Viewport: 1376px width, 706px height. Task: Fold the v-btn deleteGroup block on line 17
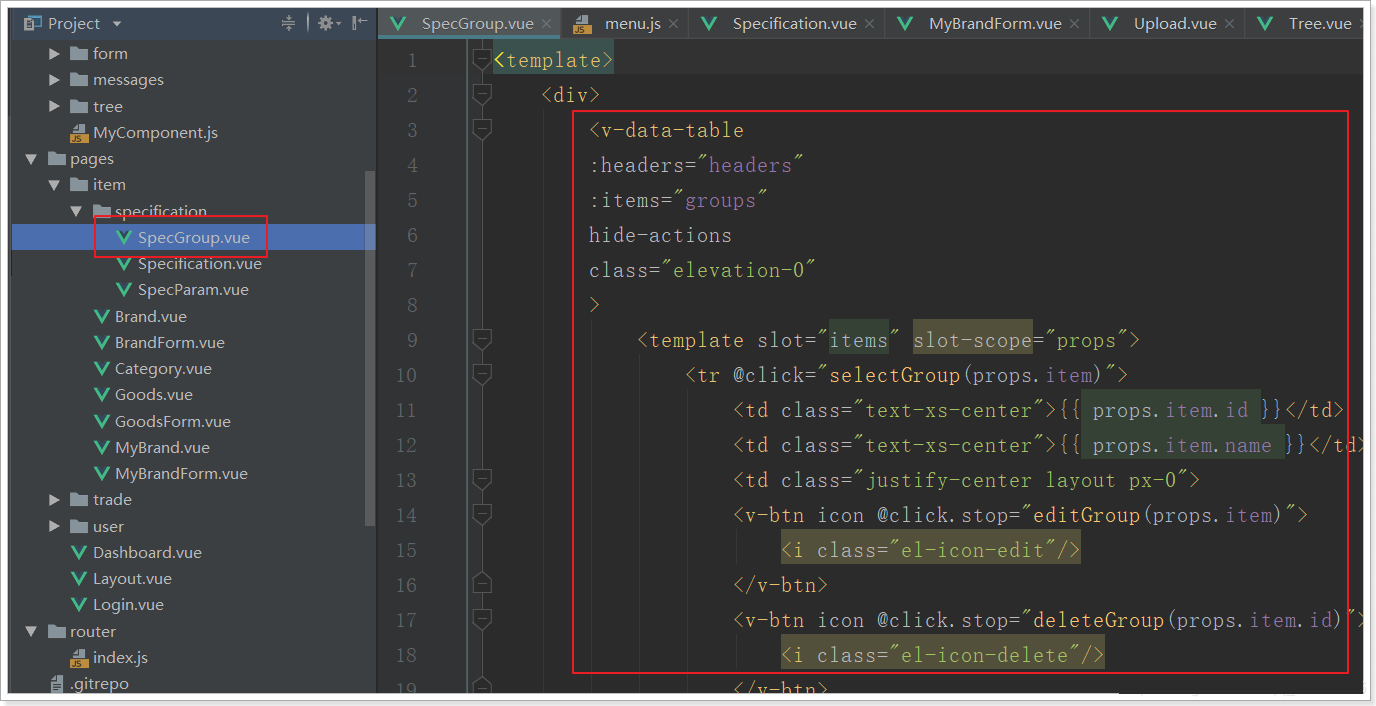[482, 620]
